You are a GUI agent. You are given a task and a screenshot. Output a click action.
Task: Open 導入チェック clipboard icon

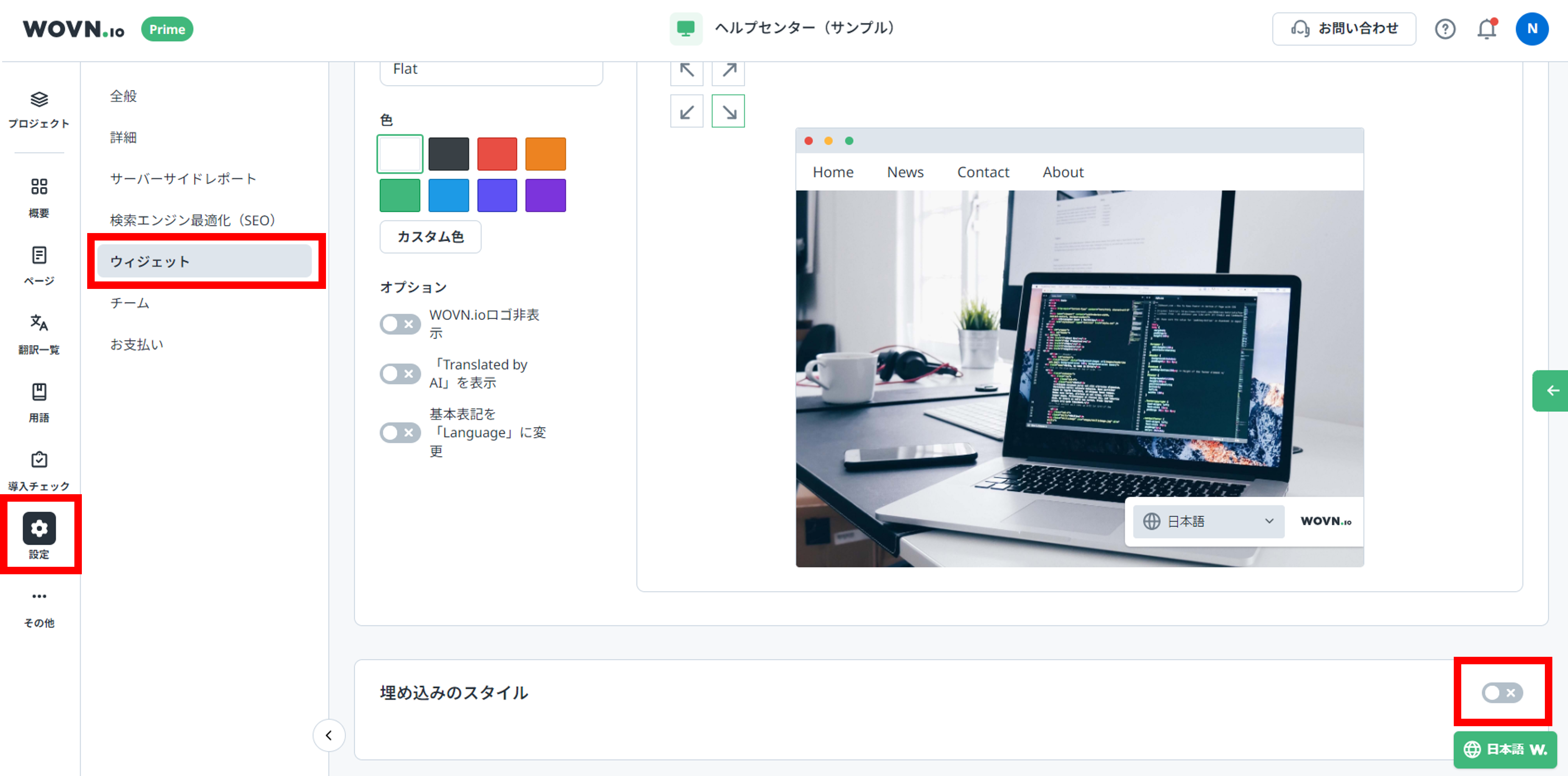[x=39, y=460]
